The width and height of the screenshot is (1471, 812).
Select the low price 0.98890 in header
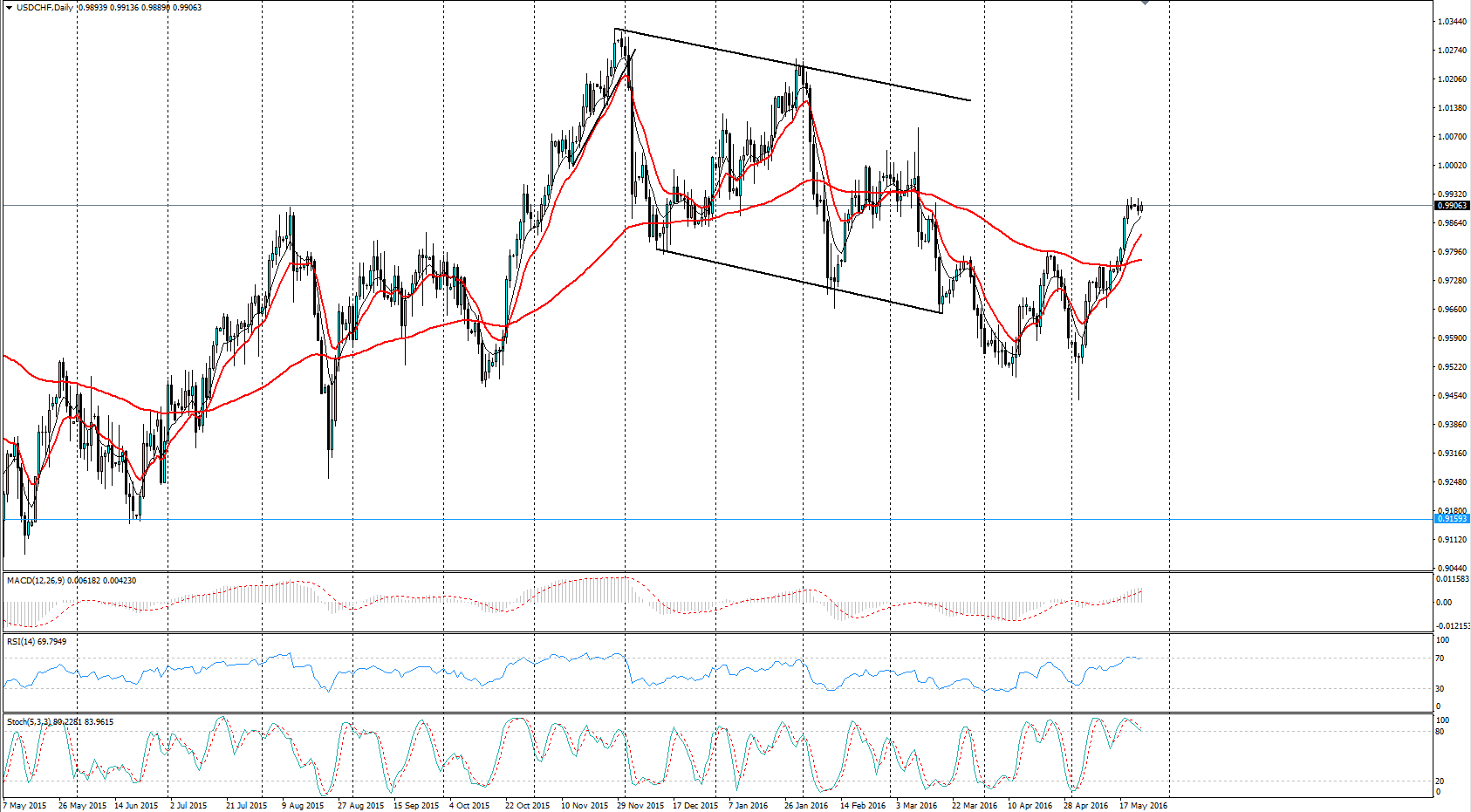point(156,7)
